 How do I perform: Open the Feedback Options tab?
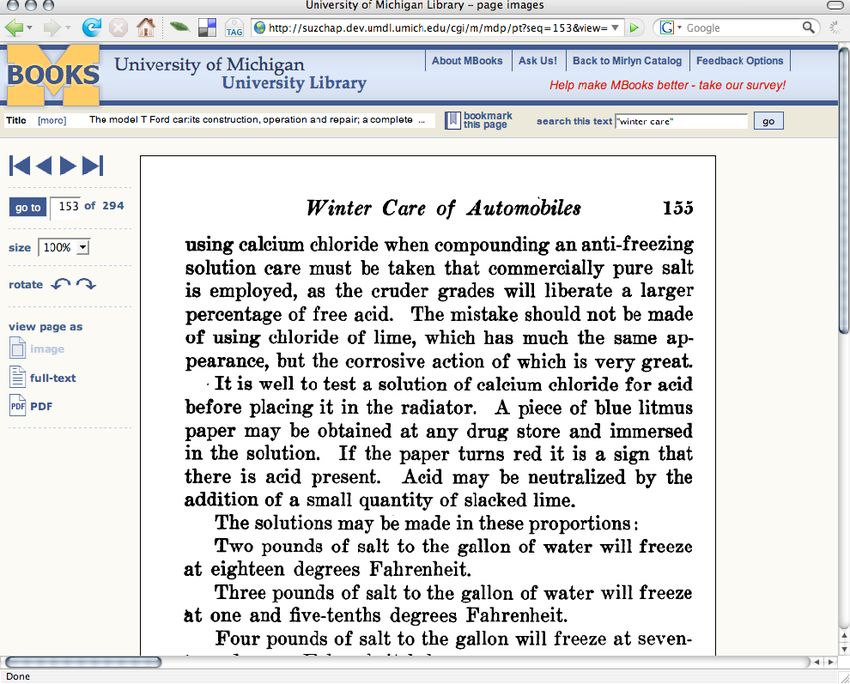(740, 61)
